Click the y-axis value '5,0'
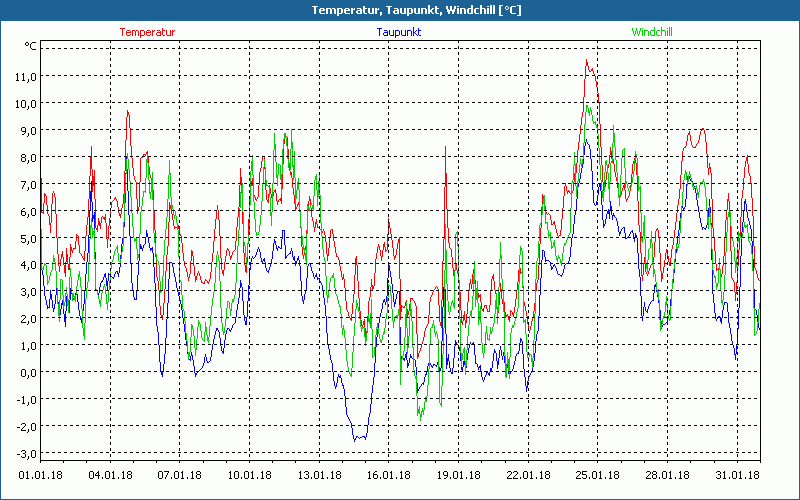The image size is (800, 500). [29, 238]
